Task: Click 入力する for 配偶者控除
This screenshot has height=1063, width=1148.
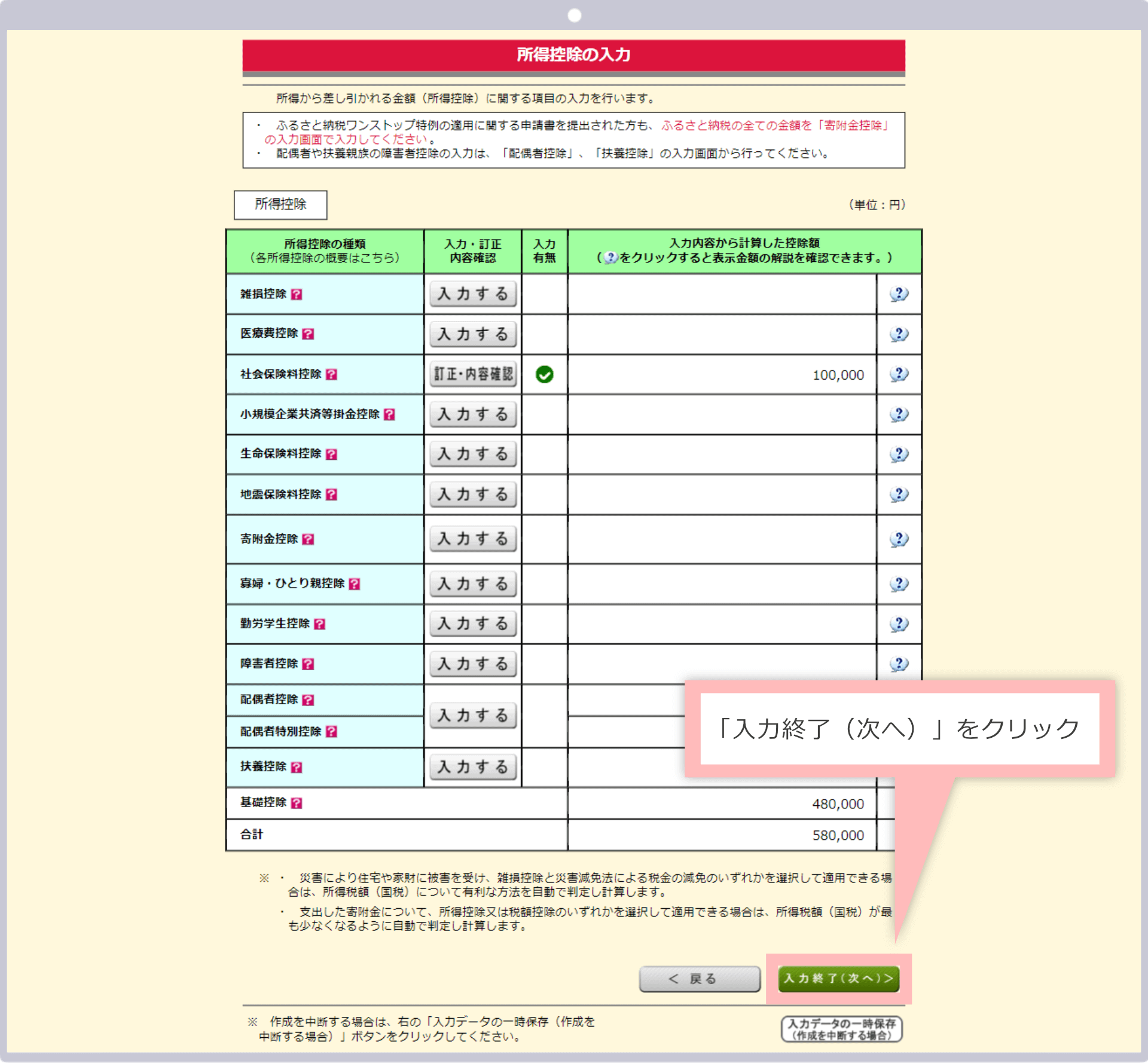Action: click(472, 715)
